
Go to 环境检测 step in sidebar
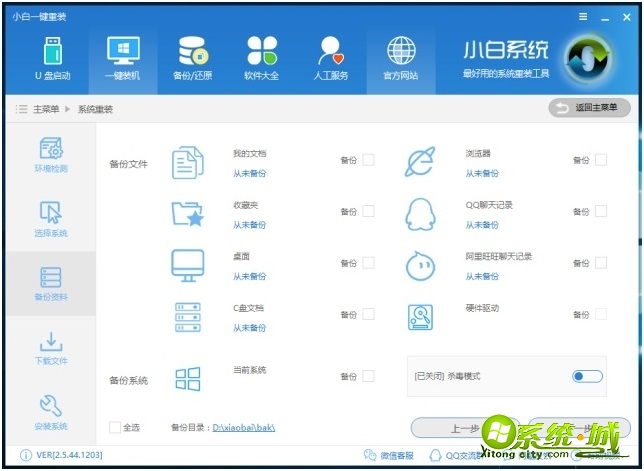[x=51, y=155]
